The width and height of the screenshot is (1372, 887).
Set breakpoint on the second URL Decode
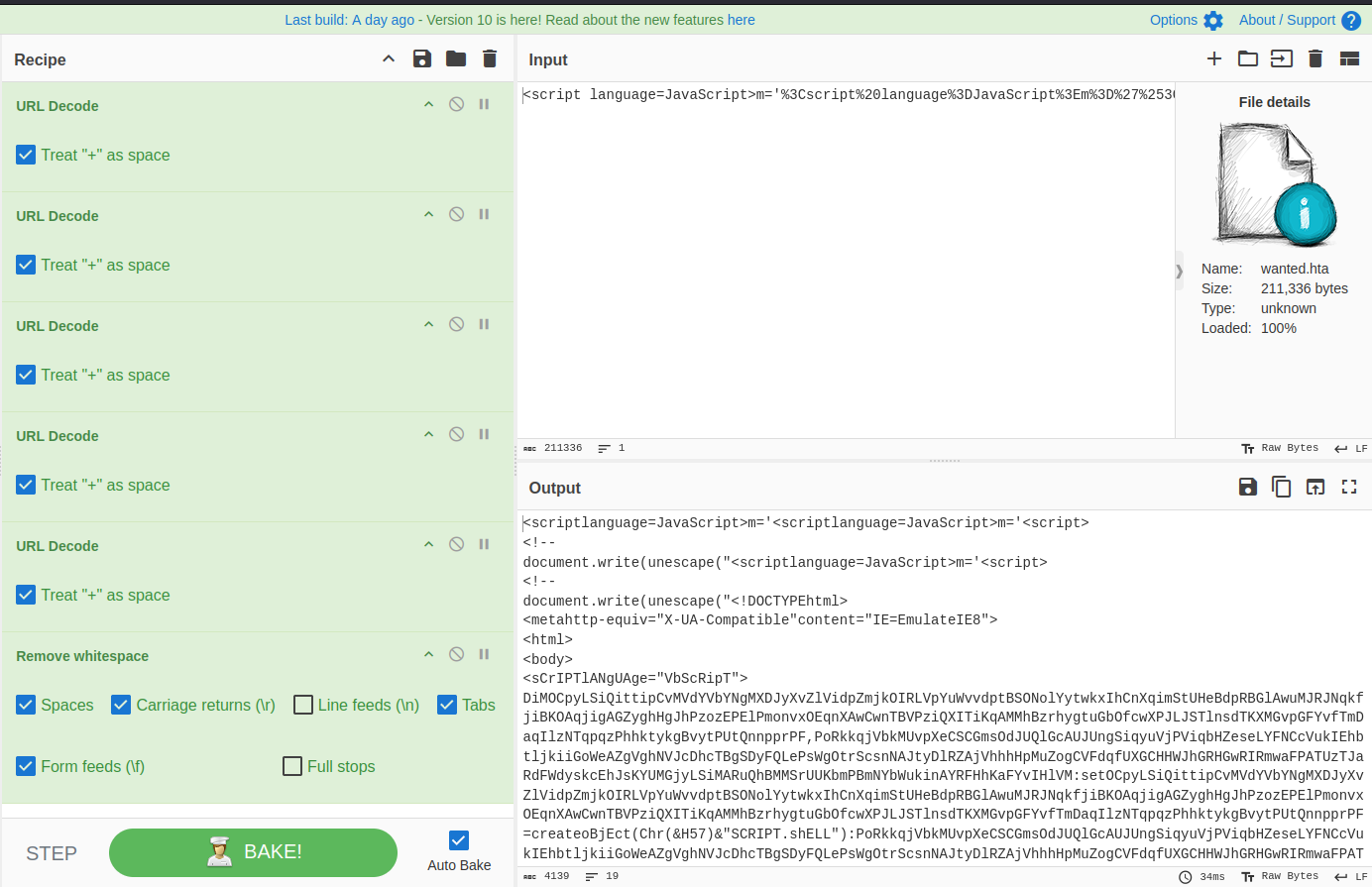[484, 214]
